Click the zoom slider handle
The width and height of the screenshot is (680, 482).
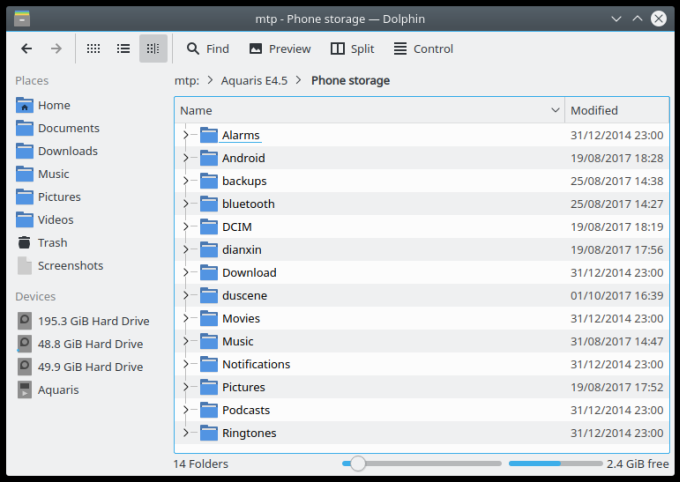[358, 464]
